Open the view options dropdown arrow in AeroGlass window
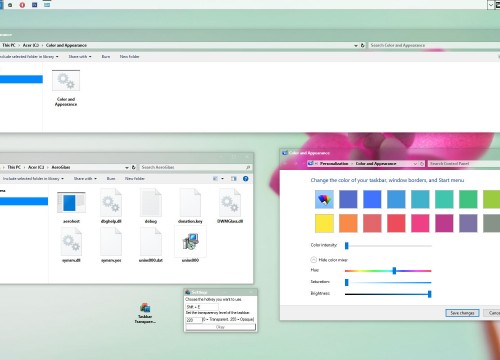 point(222,179)
